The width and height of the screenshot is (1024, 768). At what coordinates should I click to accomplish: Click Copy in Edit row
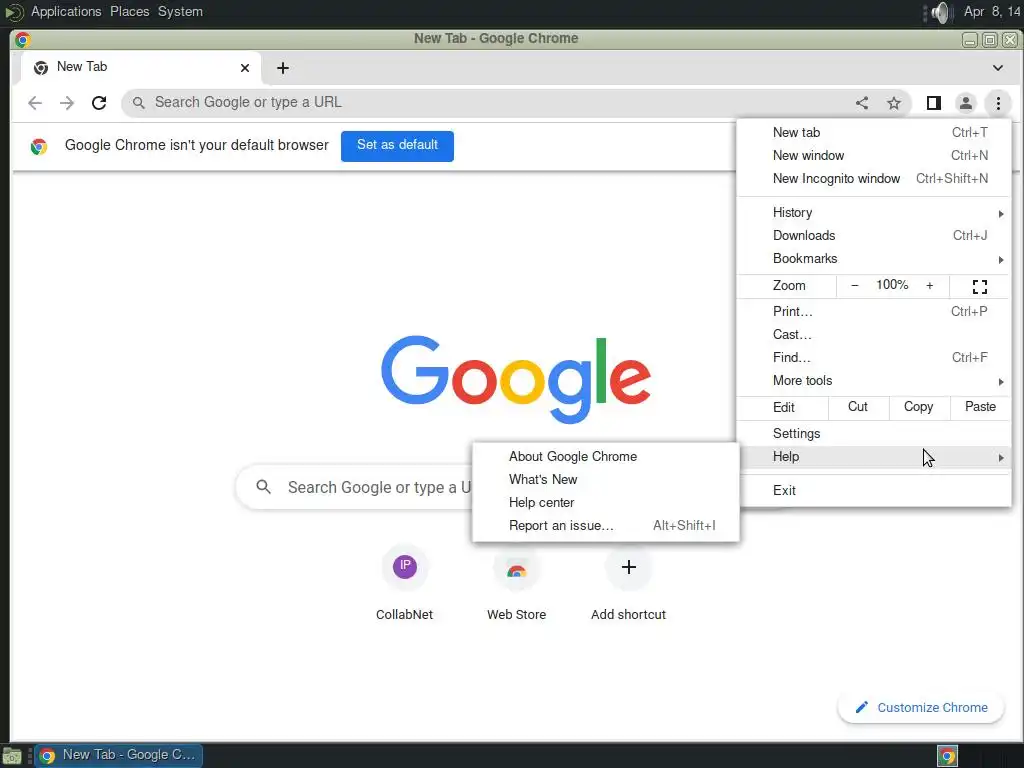(x=918, y=407)
